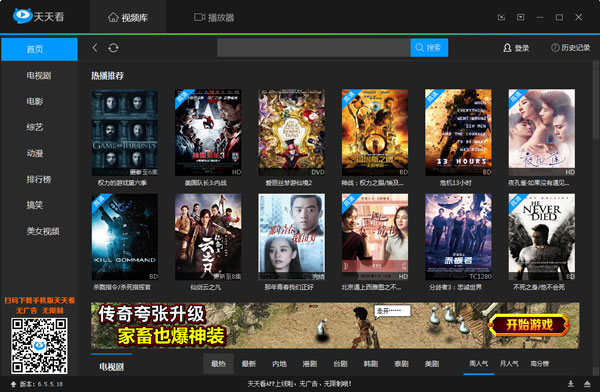Select 排行榜 in the left sidebar
Image resolution: width=600 pixels, height=392 pixels.
(x=39, y=179)
